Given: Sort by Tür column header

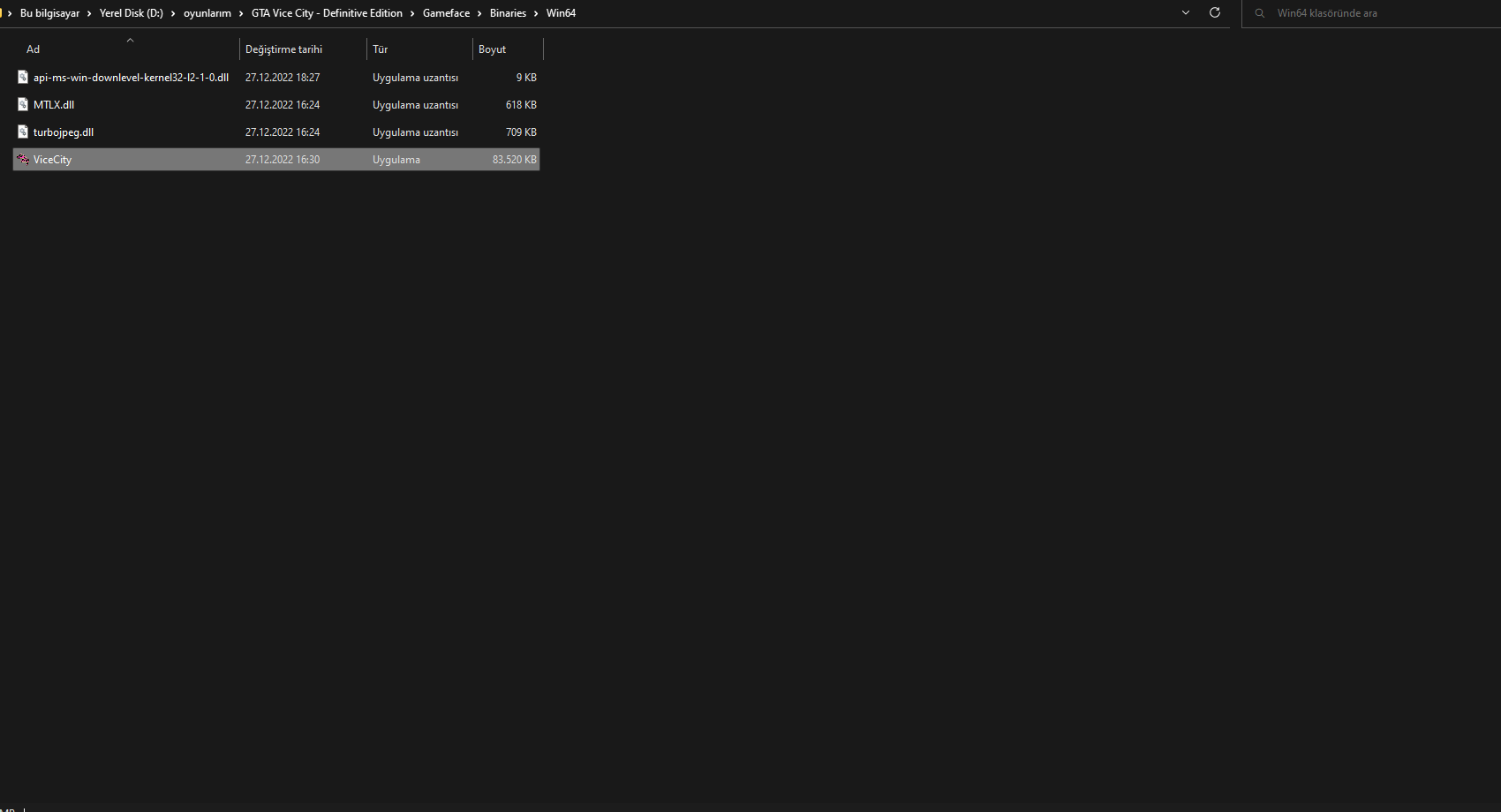Looking at the screenshot, I should 380,49.
